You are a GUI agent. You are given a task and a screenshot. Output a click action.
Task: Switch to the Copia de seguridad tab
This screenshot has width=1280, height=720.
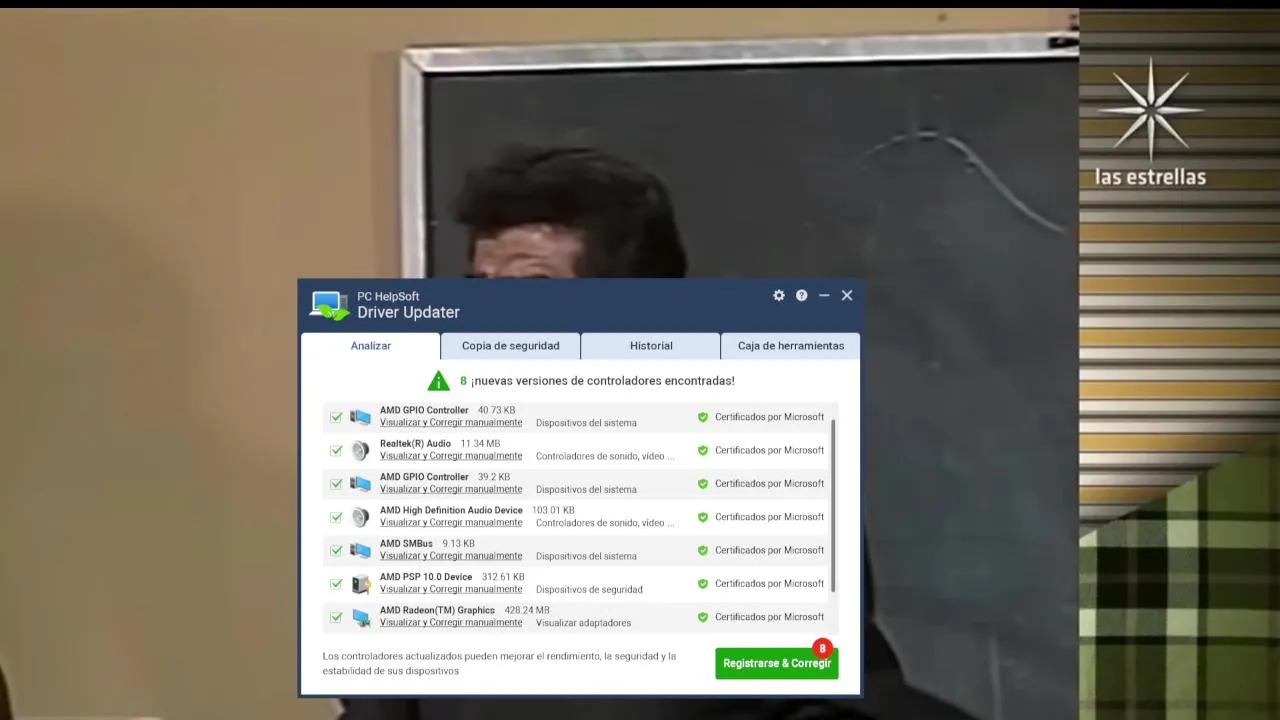click(510, 346)
